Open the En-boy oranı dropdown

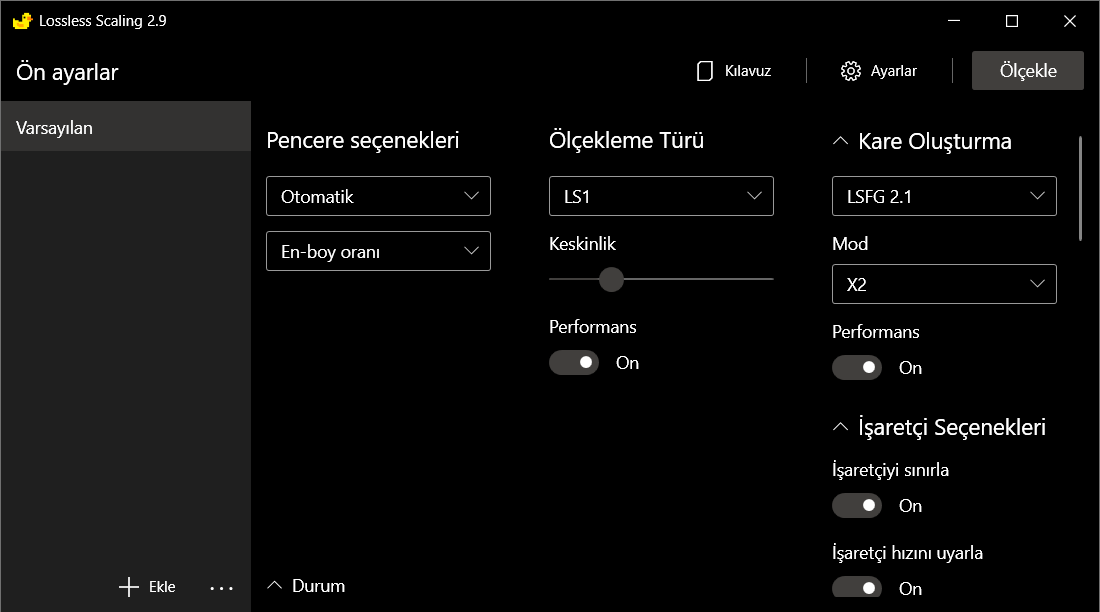378,251
